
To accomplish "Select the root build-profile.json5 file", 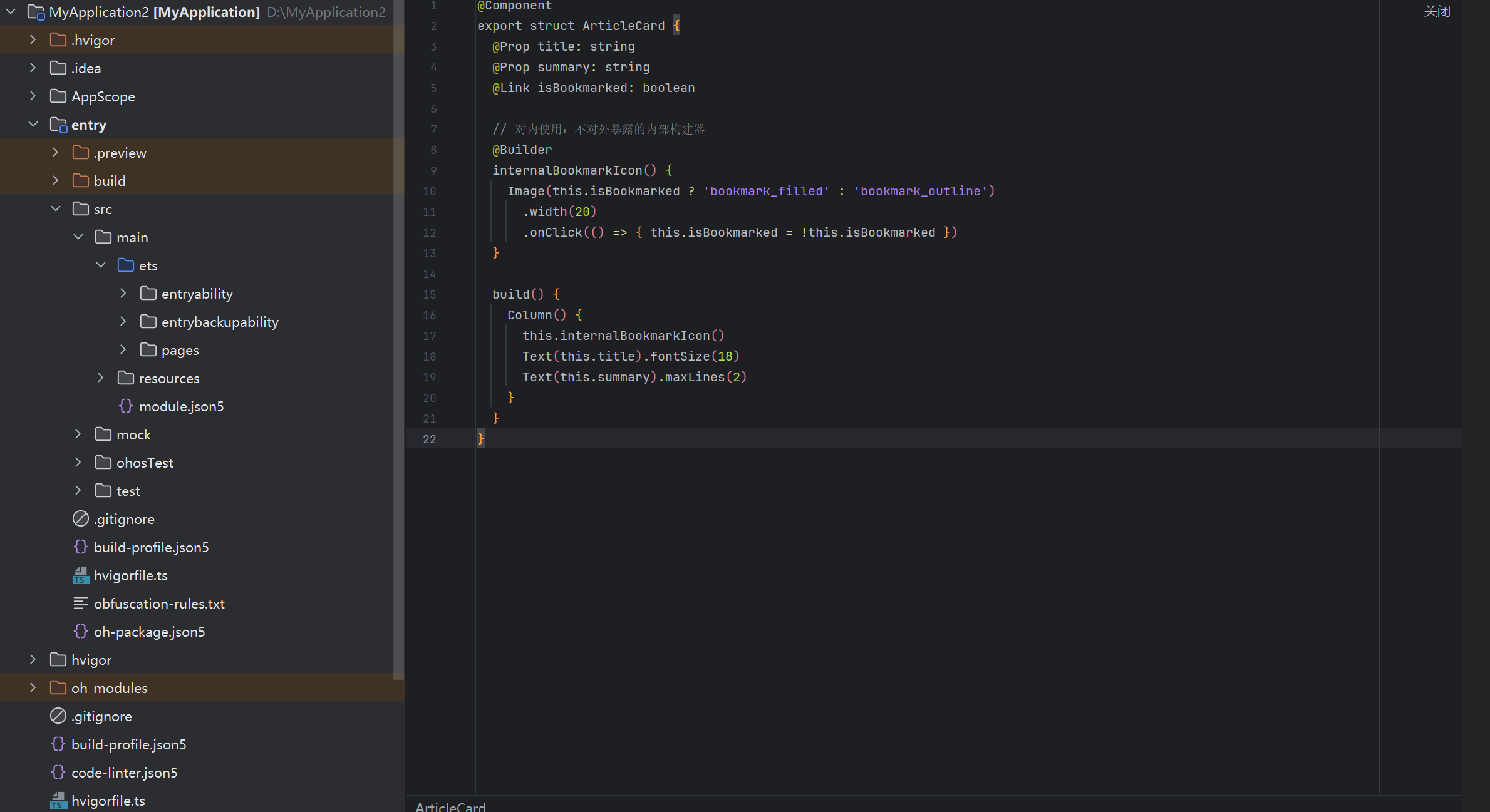I will tap(129, 744).
